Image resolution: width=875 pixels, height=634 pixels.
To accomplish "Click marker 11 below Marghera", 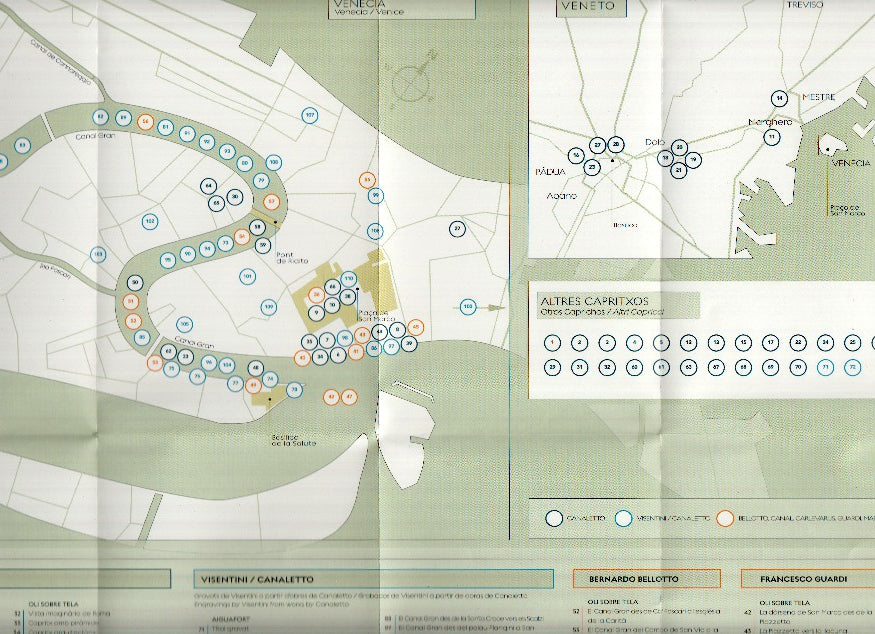I will pos(772,136).
